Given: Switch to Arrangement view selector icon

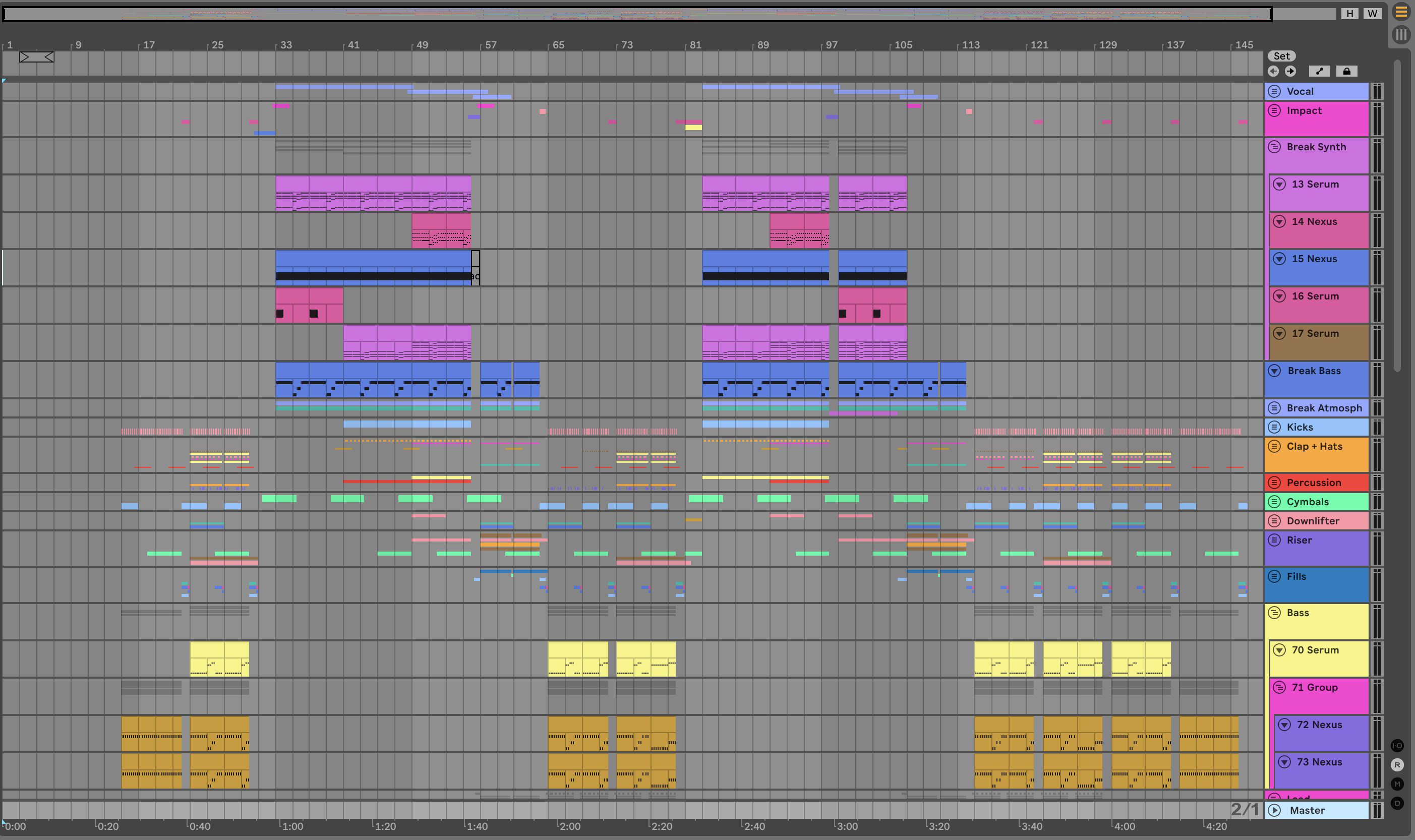Looking at the screenshot, I should (1401, 12).
